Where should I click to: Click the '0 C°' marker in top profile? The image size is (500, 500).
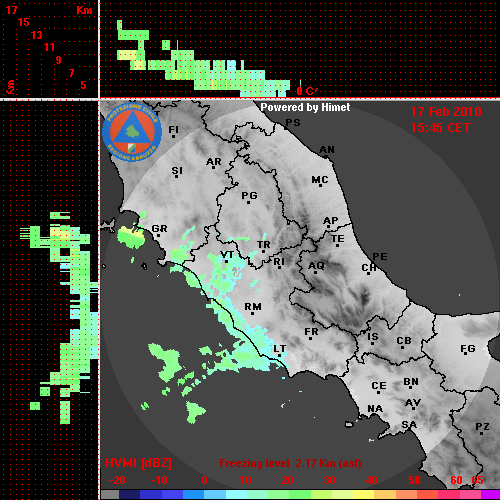306,91
